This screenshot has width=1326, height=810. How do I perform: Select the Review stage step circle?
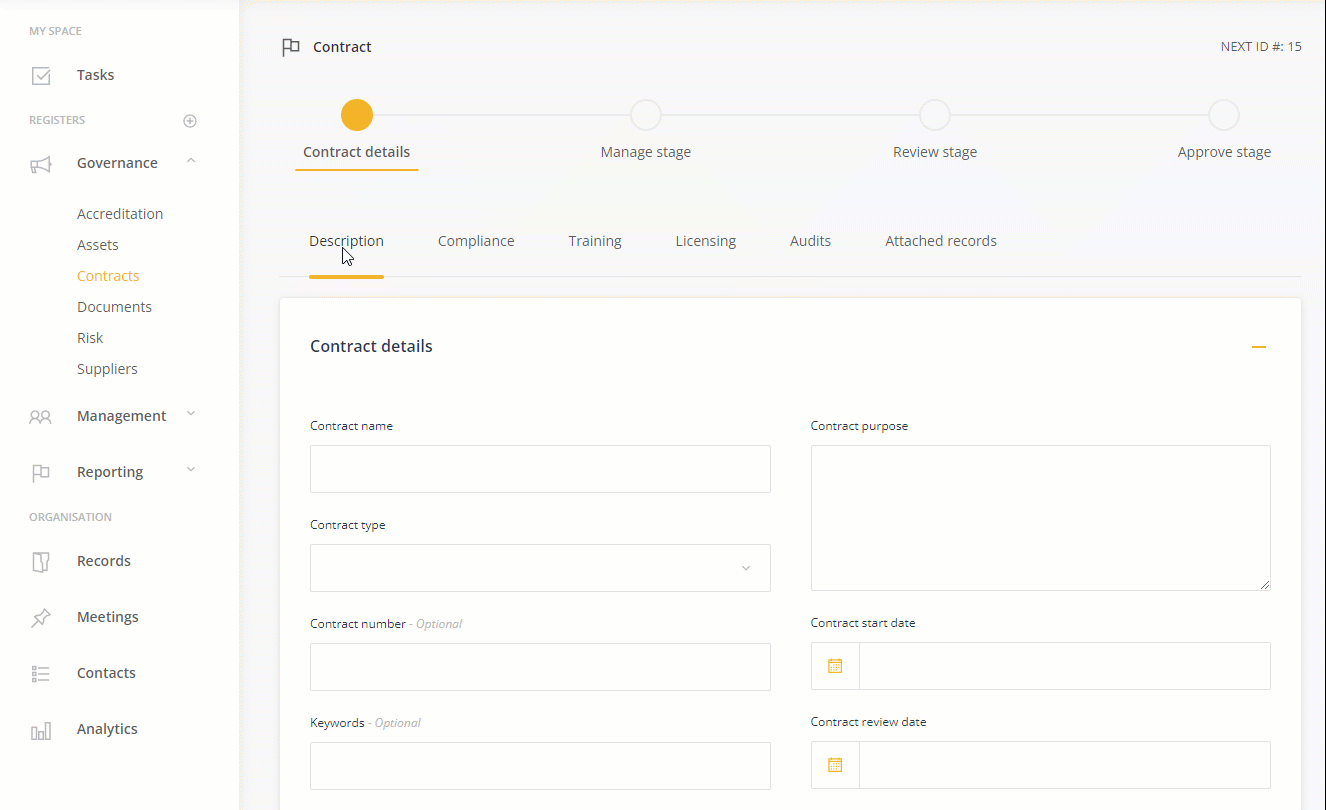(935, 115)
